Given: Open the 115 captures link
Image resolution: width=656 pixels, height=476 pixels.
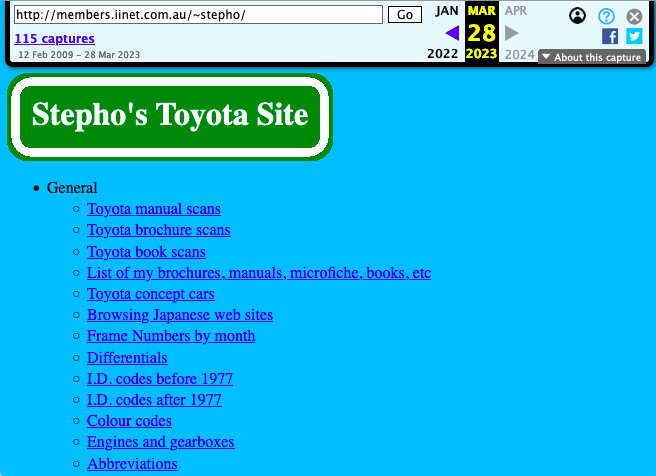Looking at the screenshot, I should click(x=54, y=38).
